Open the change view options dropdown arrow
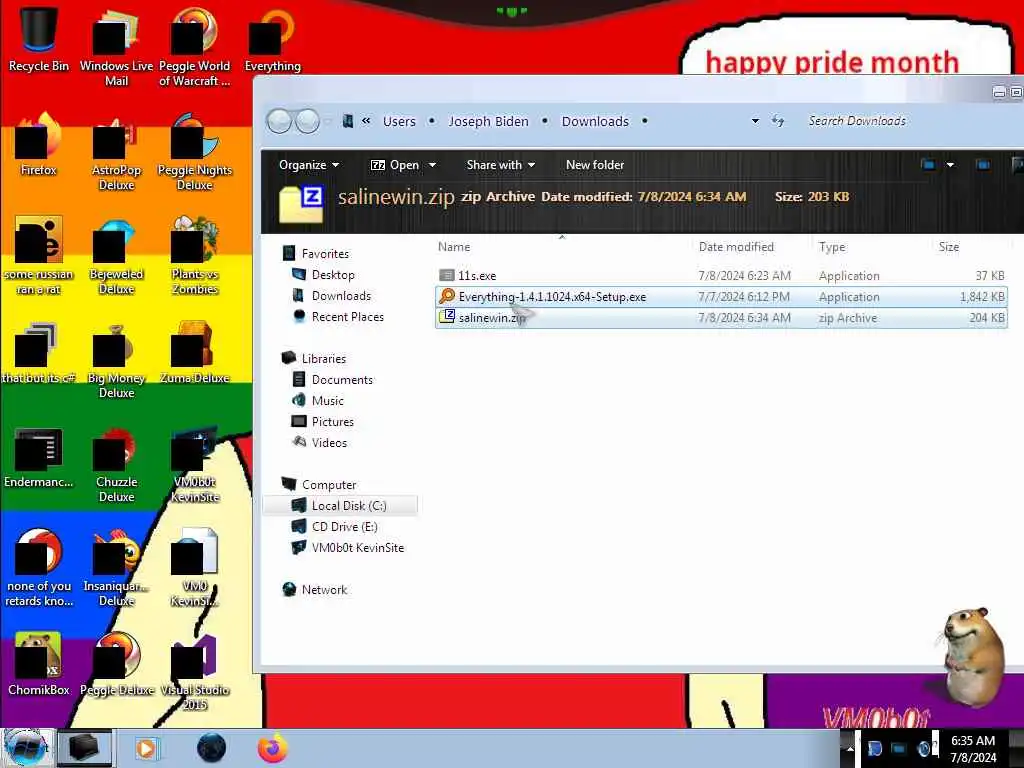1024x768 pixels. click(950, 165)
